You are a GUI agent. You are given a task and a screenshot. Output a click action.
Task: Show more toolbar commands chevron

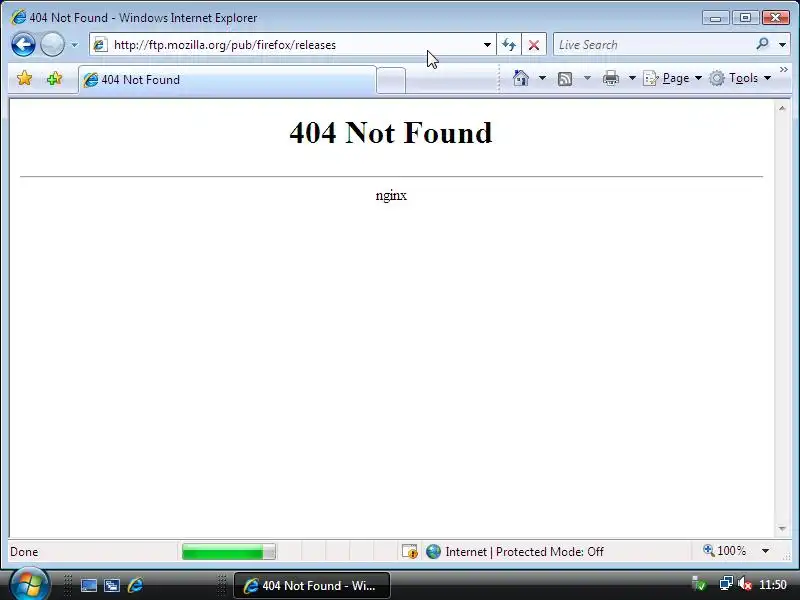[784, 69]
